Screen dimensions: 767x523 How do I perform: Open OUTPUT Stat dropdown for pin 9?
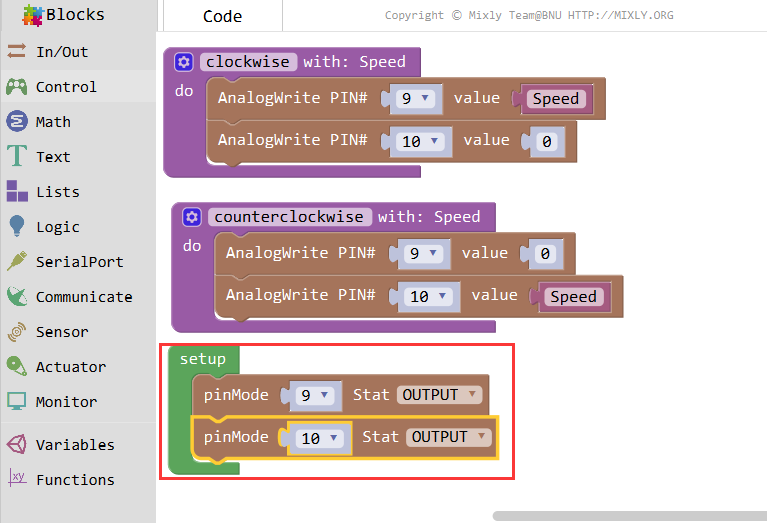click(x=439, y=395)
